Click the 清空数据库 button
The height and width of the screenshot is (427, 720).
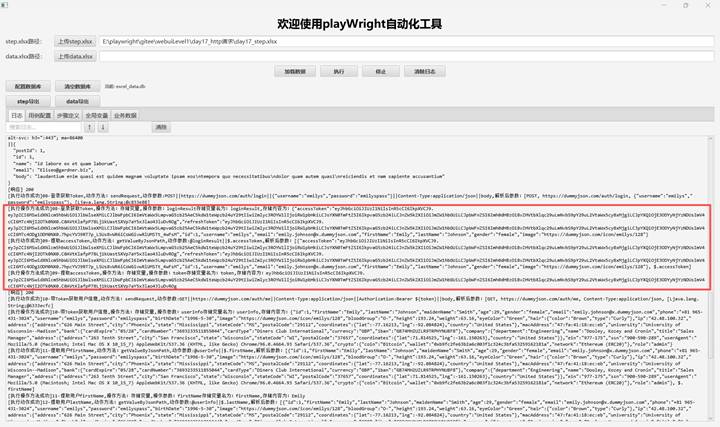tap(77, 86)
